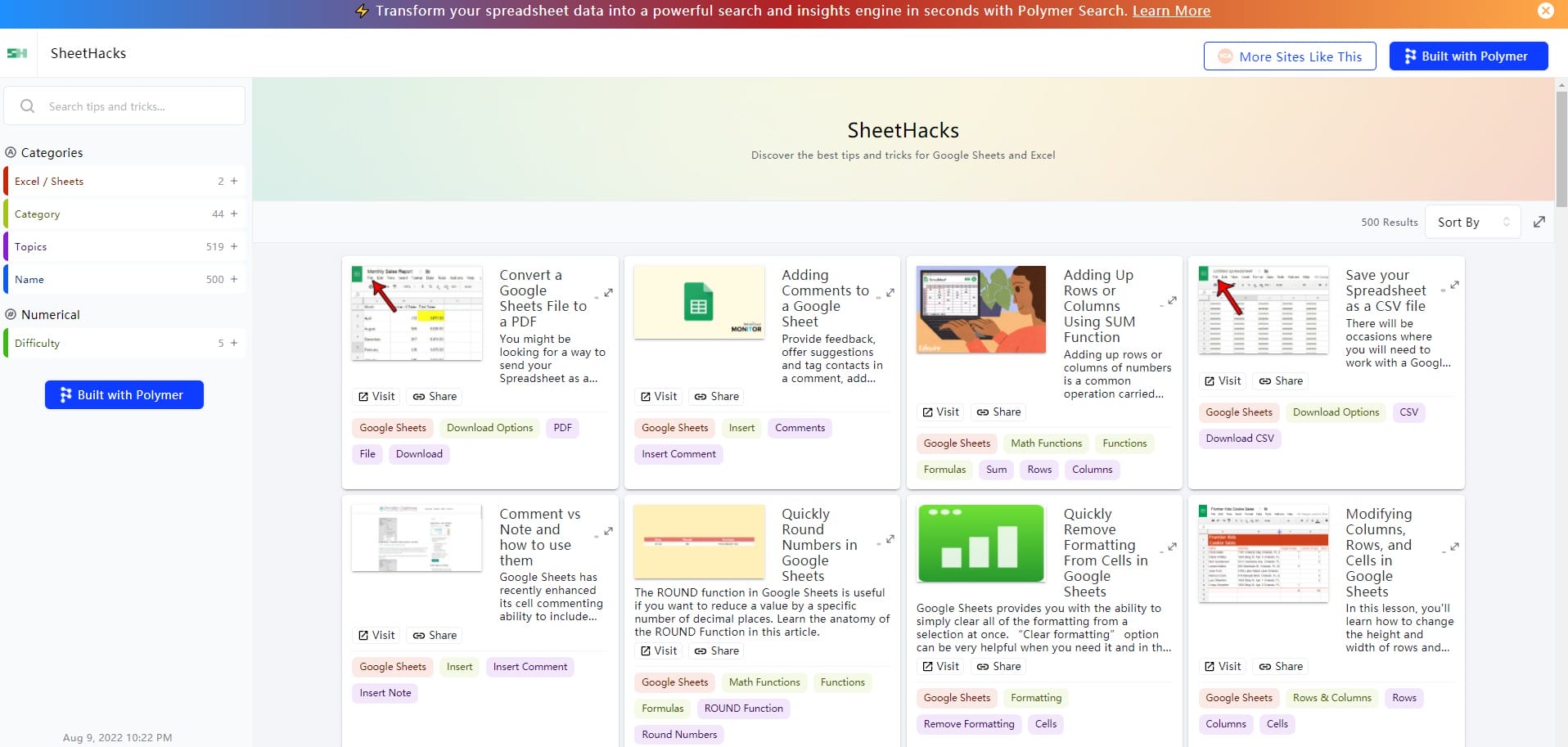
Task: Visit the Save your Spreadsheet as CSV article
Action: pos(1223,381)
